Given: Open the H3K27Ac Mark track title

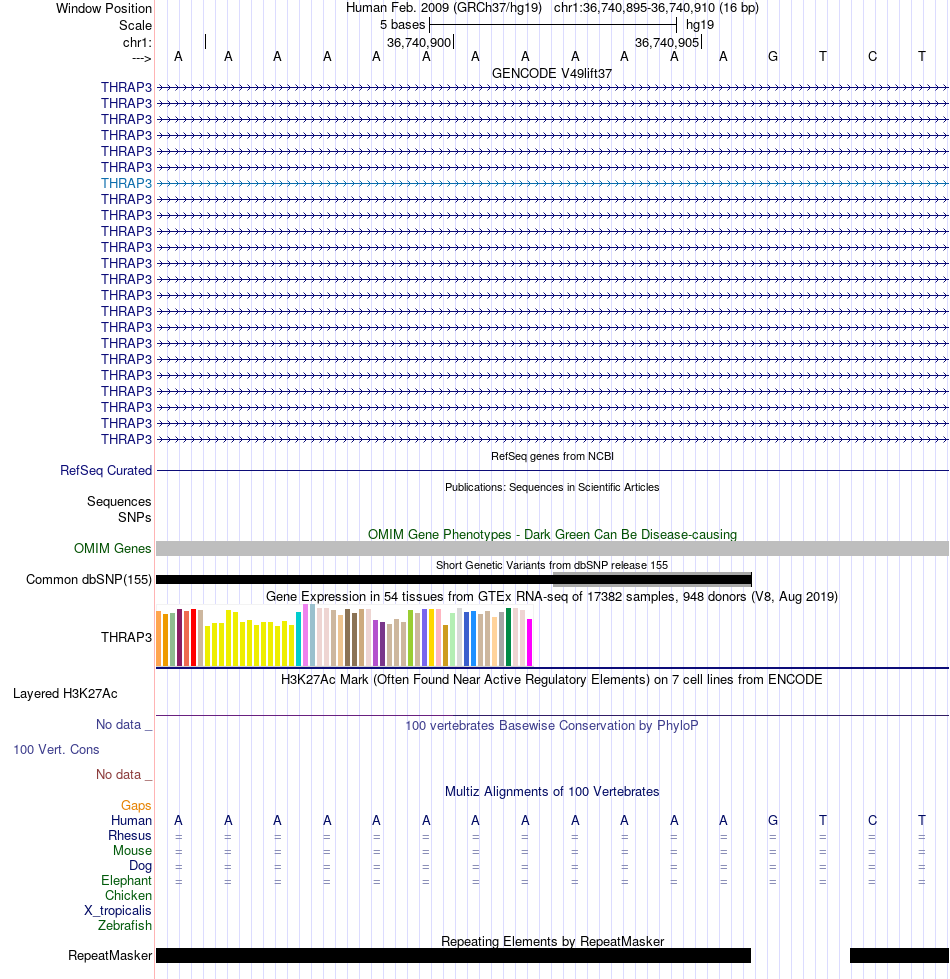Looking at the screenshot, I should pos(552,679).
